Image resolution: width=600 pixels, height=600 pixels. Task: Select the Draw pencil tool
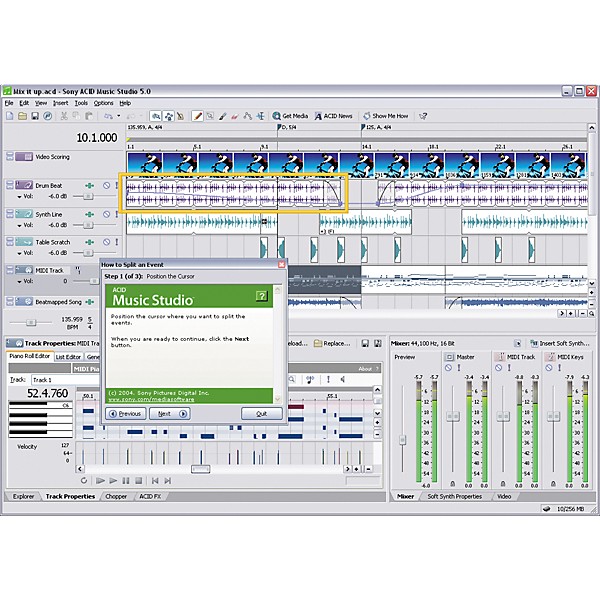coord(197,116)
